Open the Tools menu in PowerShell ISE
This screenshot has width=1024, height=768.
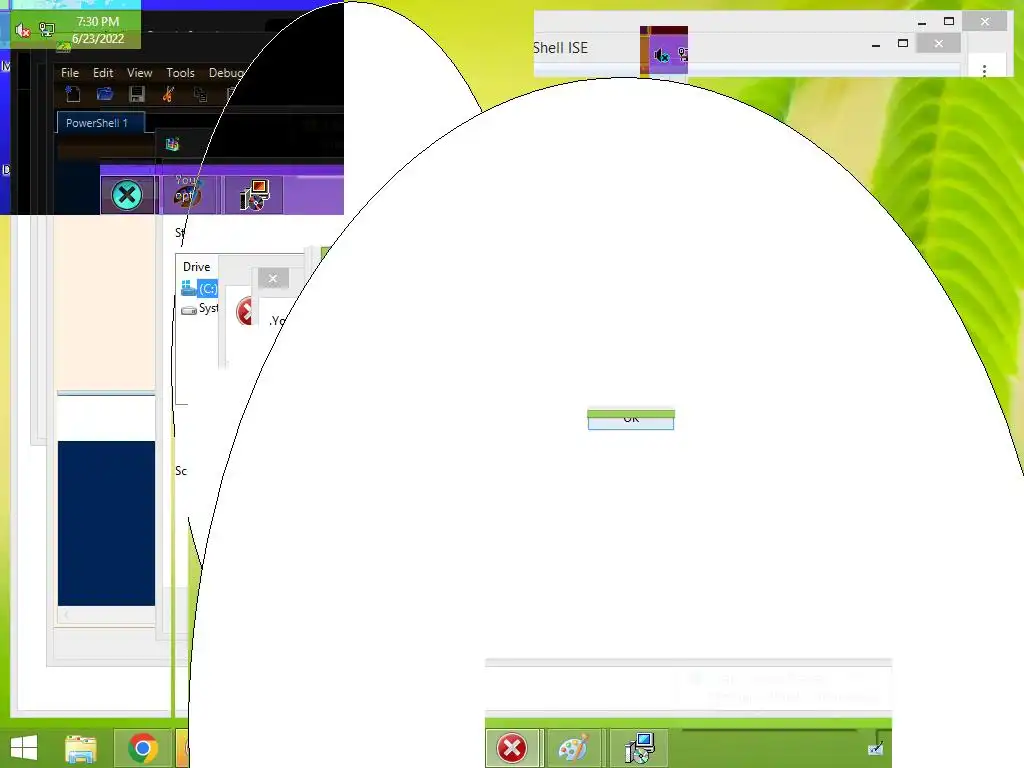pyautogui.click(x=180, y=72)
